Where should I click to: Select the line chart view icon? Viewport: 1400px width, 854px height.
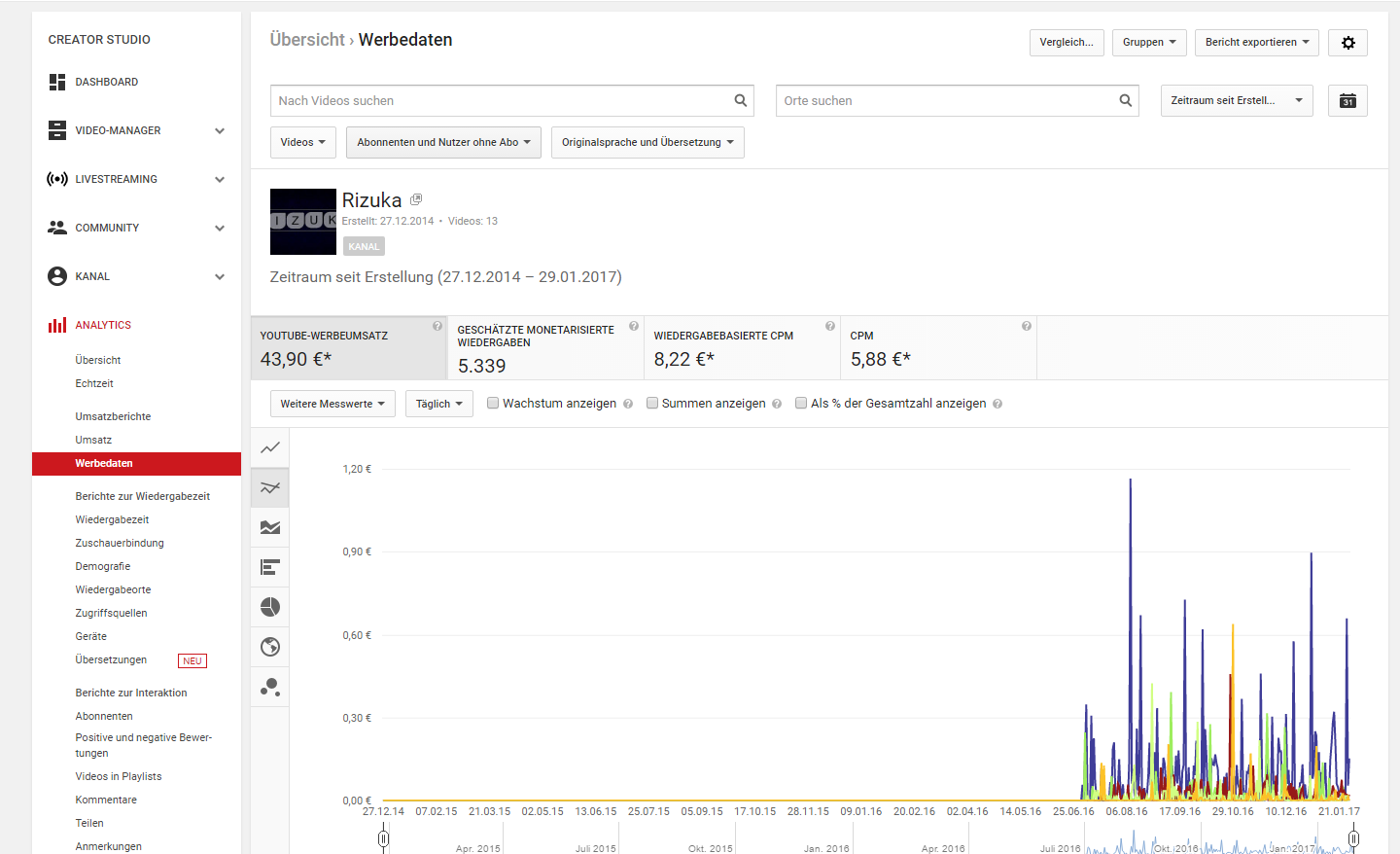270,447
